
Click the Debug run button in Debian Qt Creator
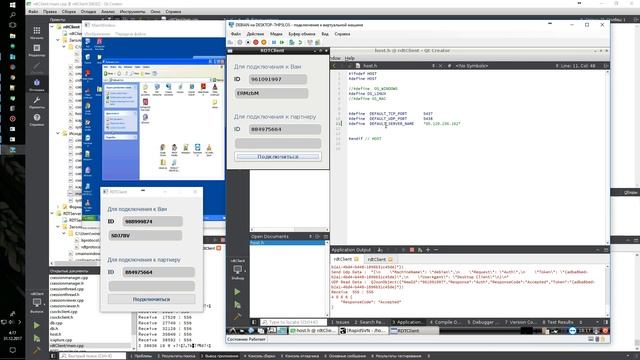click(237, 305)
